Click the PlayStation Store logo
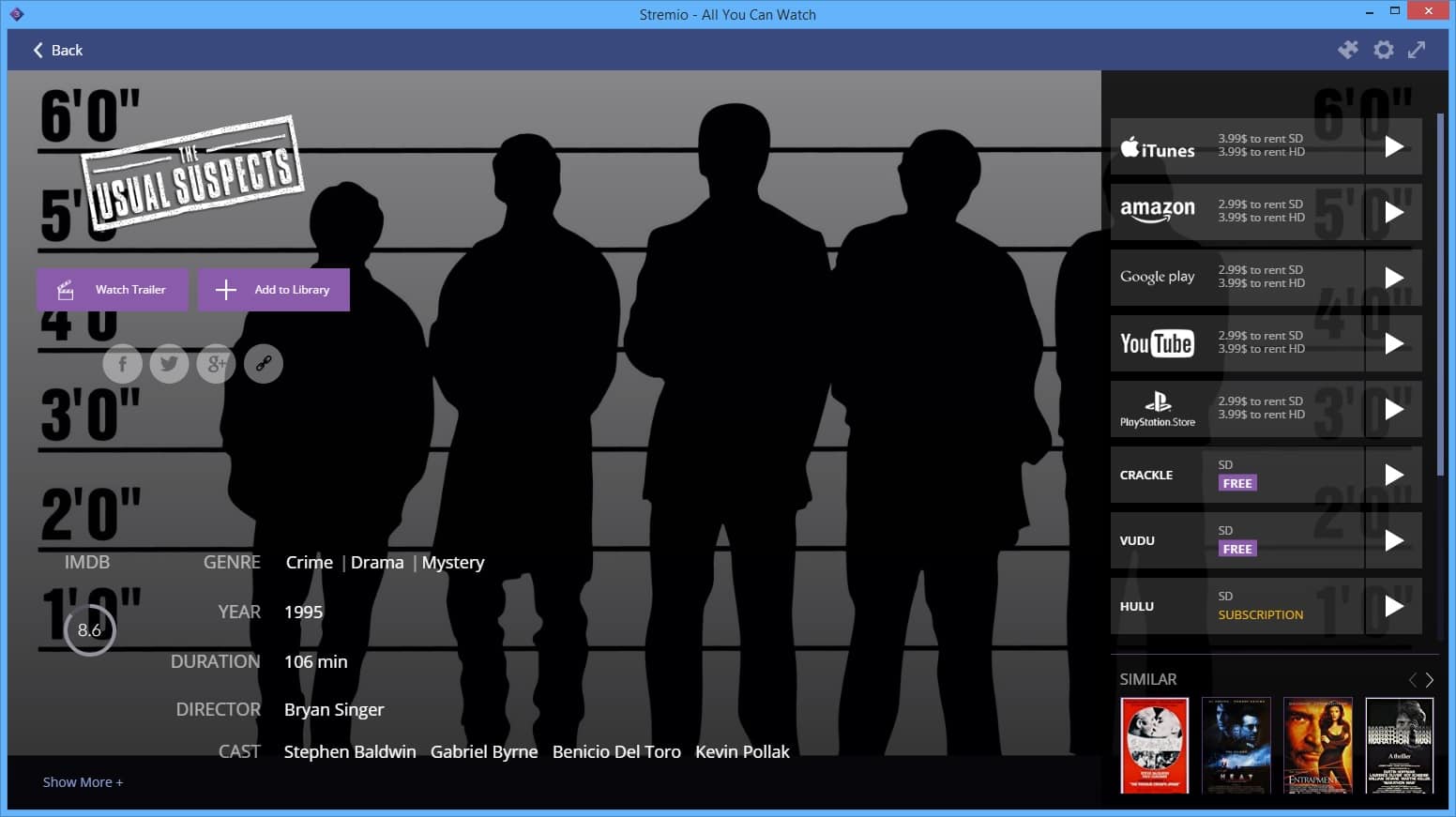 (1158, 410)
